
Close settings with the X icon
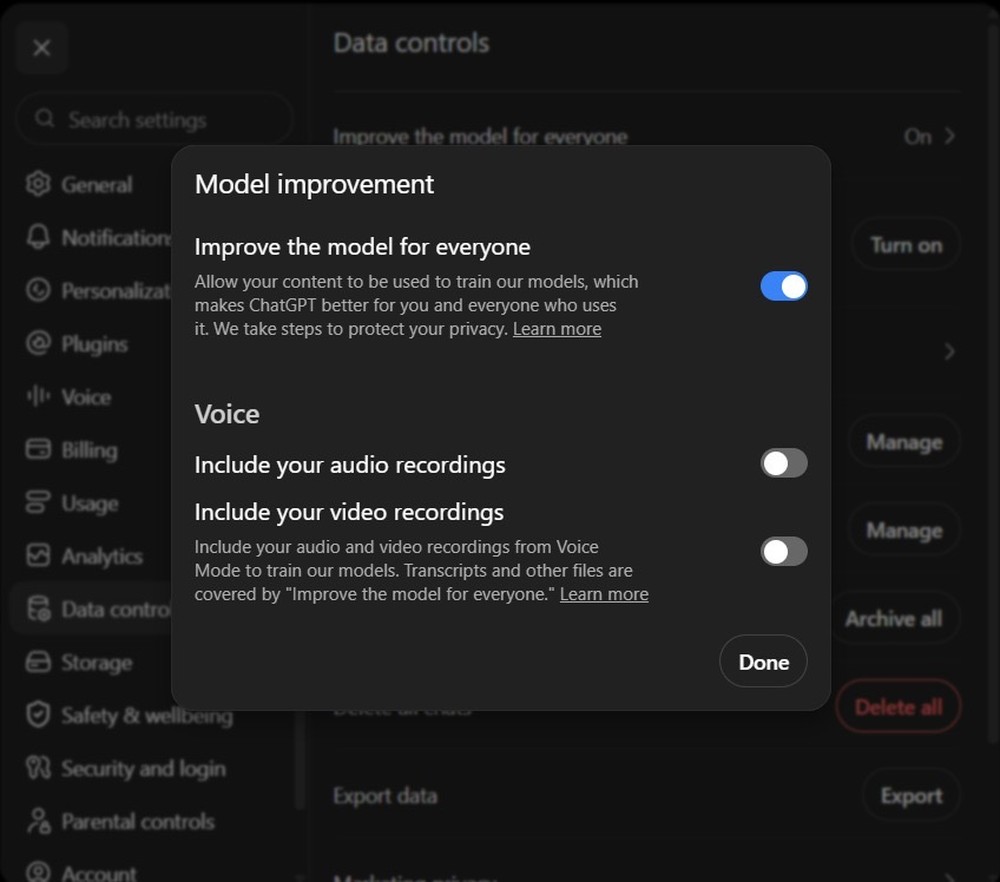[42, 48]
